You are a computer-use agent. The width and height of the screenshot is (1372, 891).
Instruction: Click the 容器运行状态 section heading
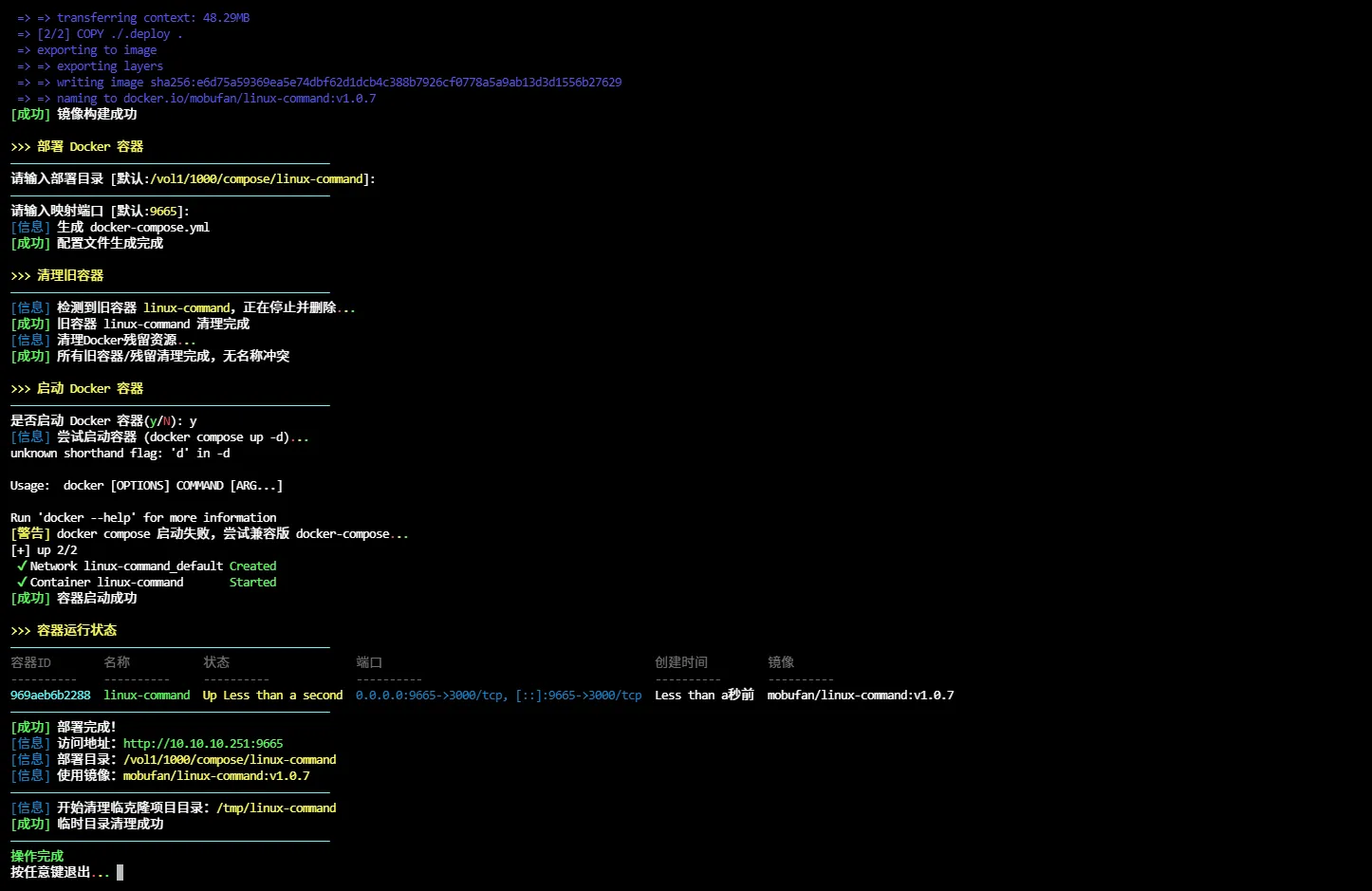click(x=77, y=631)
